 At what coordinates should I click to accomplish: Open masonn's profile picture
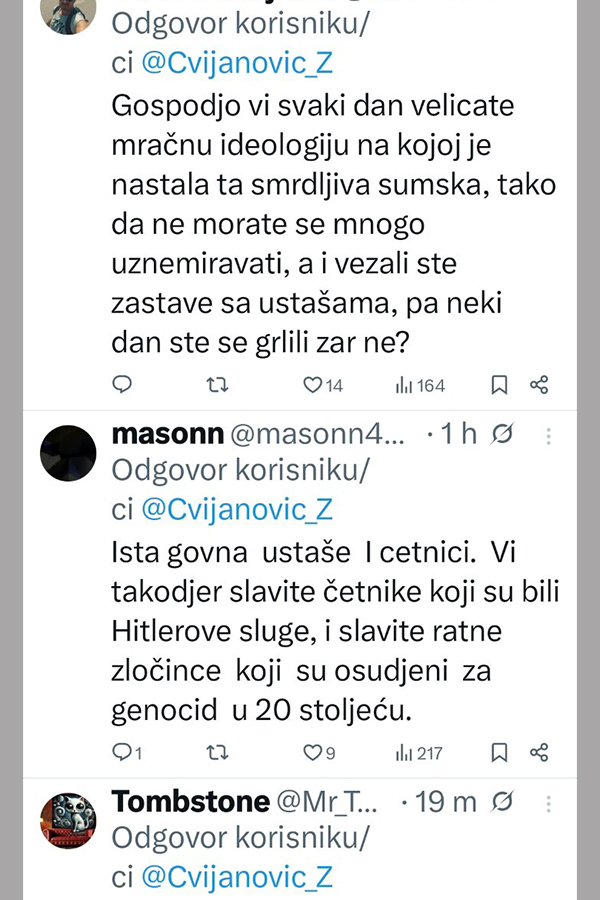[x=68, y=453]
